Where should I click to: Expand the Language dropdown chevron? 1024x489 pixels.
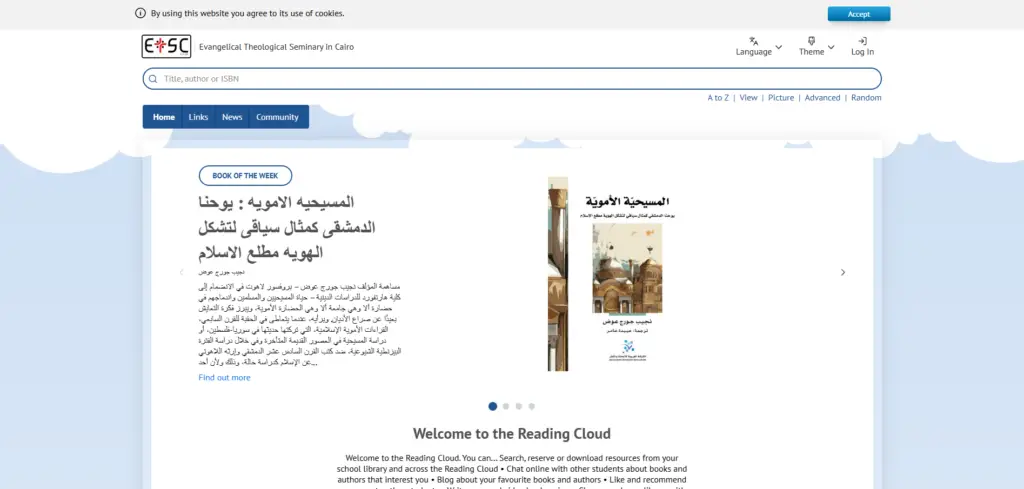[779, 47]
